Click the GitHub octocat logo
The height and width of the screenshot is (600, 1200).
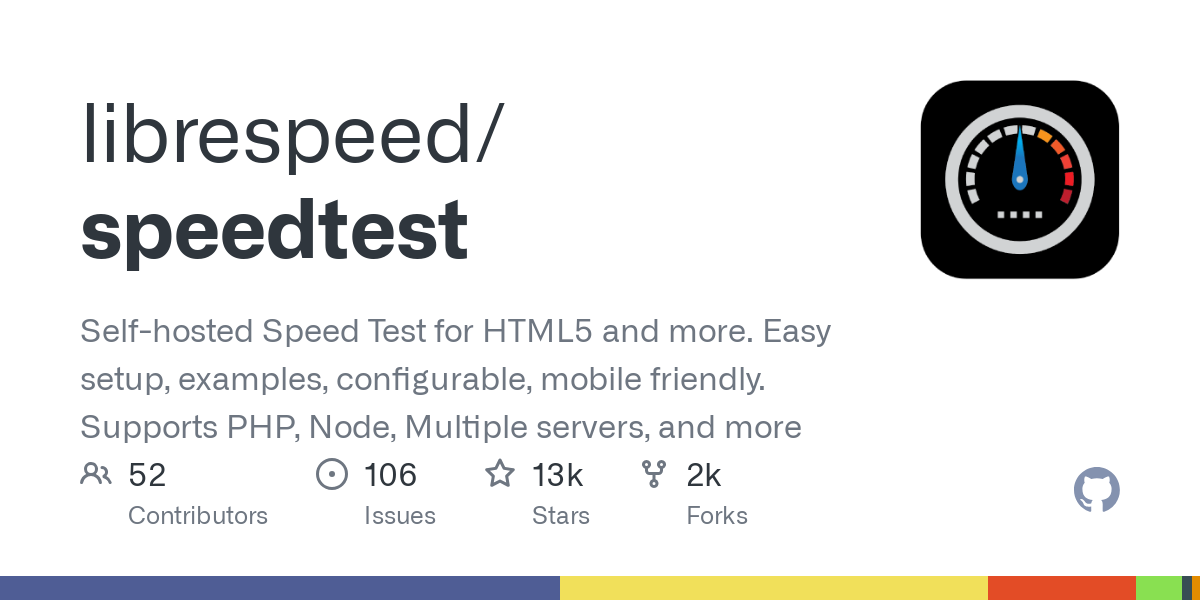(x=1097, y=491)
